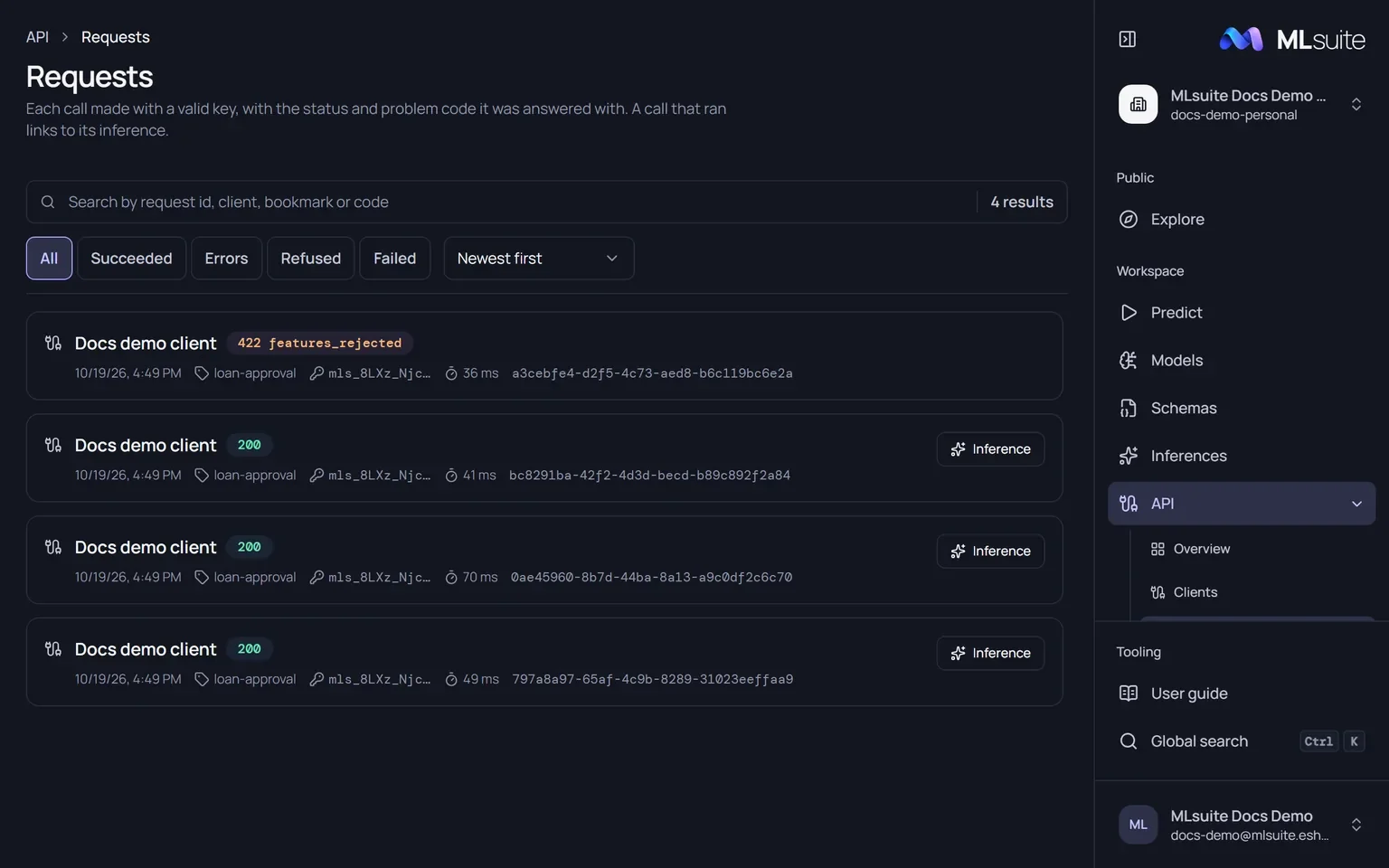Click the Predict play icon

click(1128, 312)
